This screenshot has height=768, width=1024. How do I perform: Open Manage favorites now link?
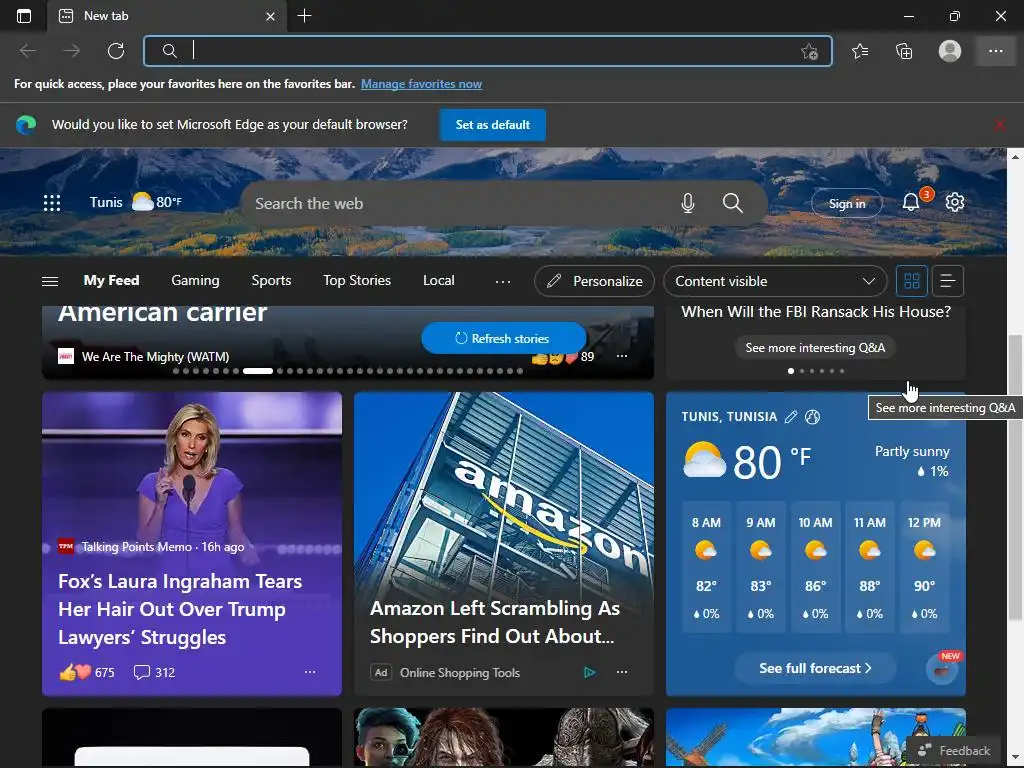pyautogui.click(x=421, y=84)
